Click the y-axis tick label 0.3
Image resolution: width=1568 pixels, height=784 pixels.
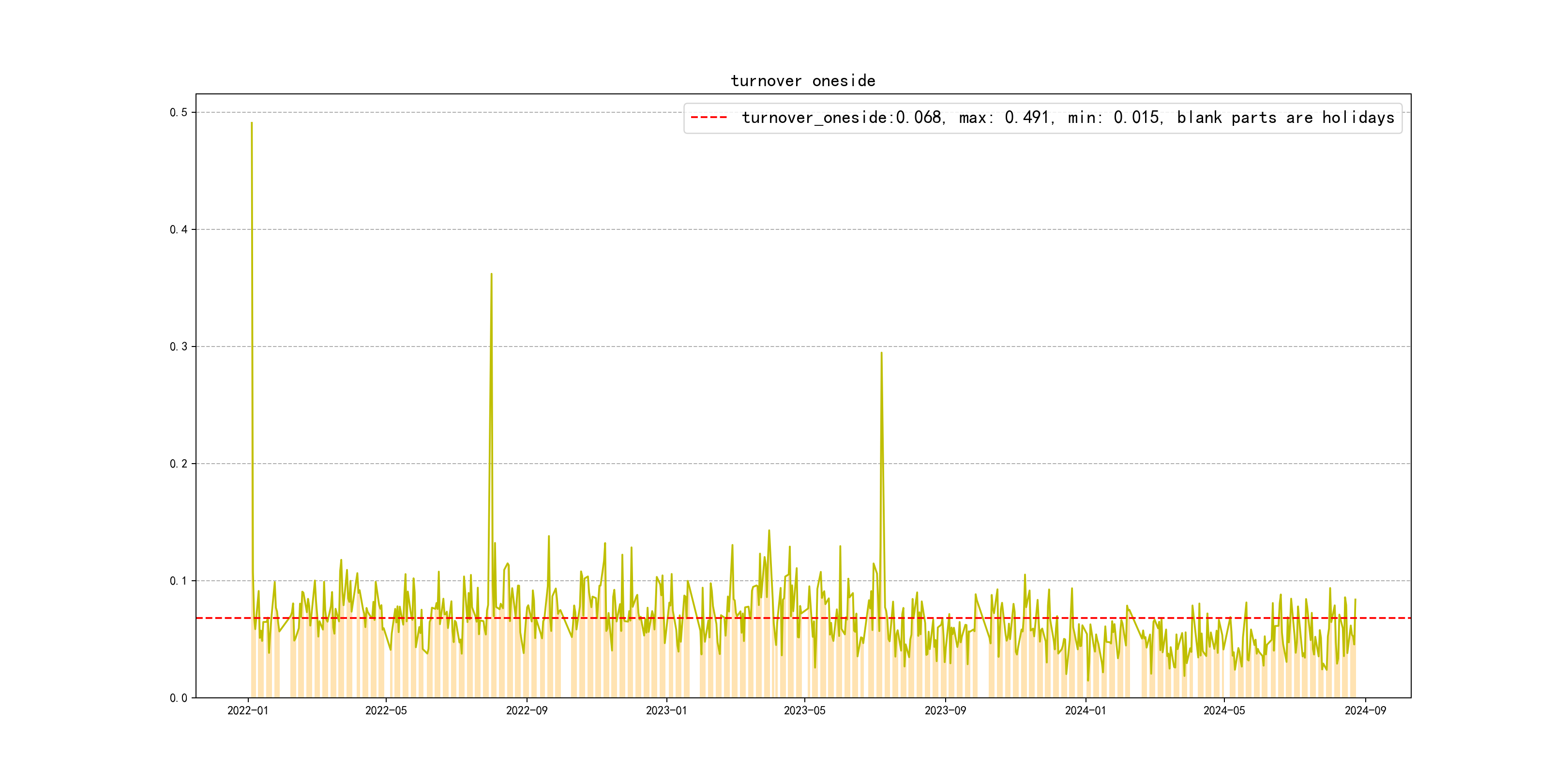tap(179, 347)
